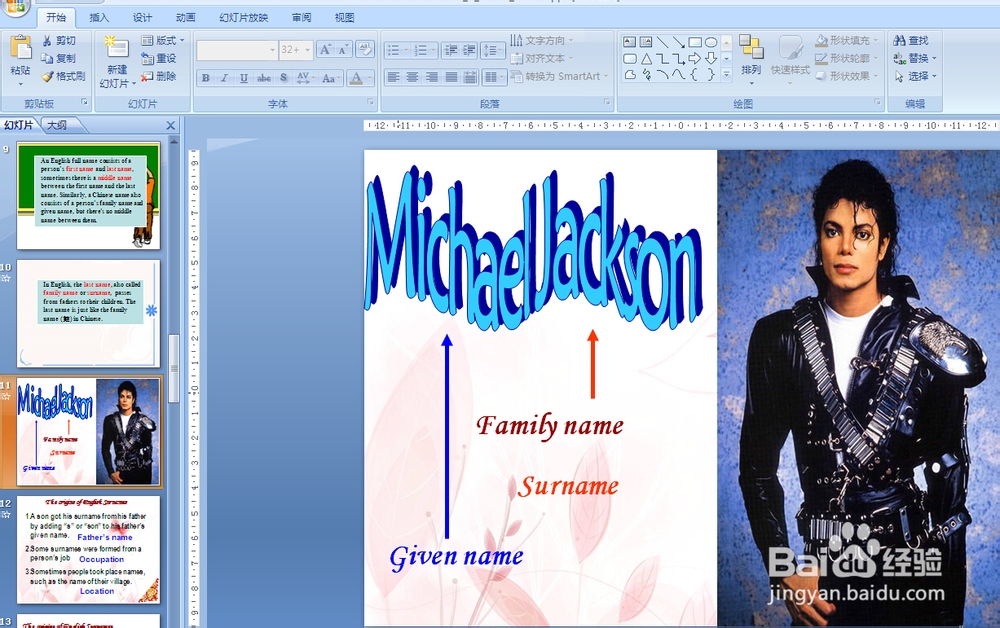Select the left brace shape

[x=695, y=75]
